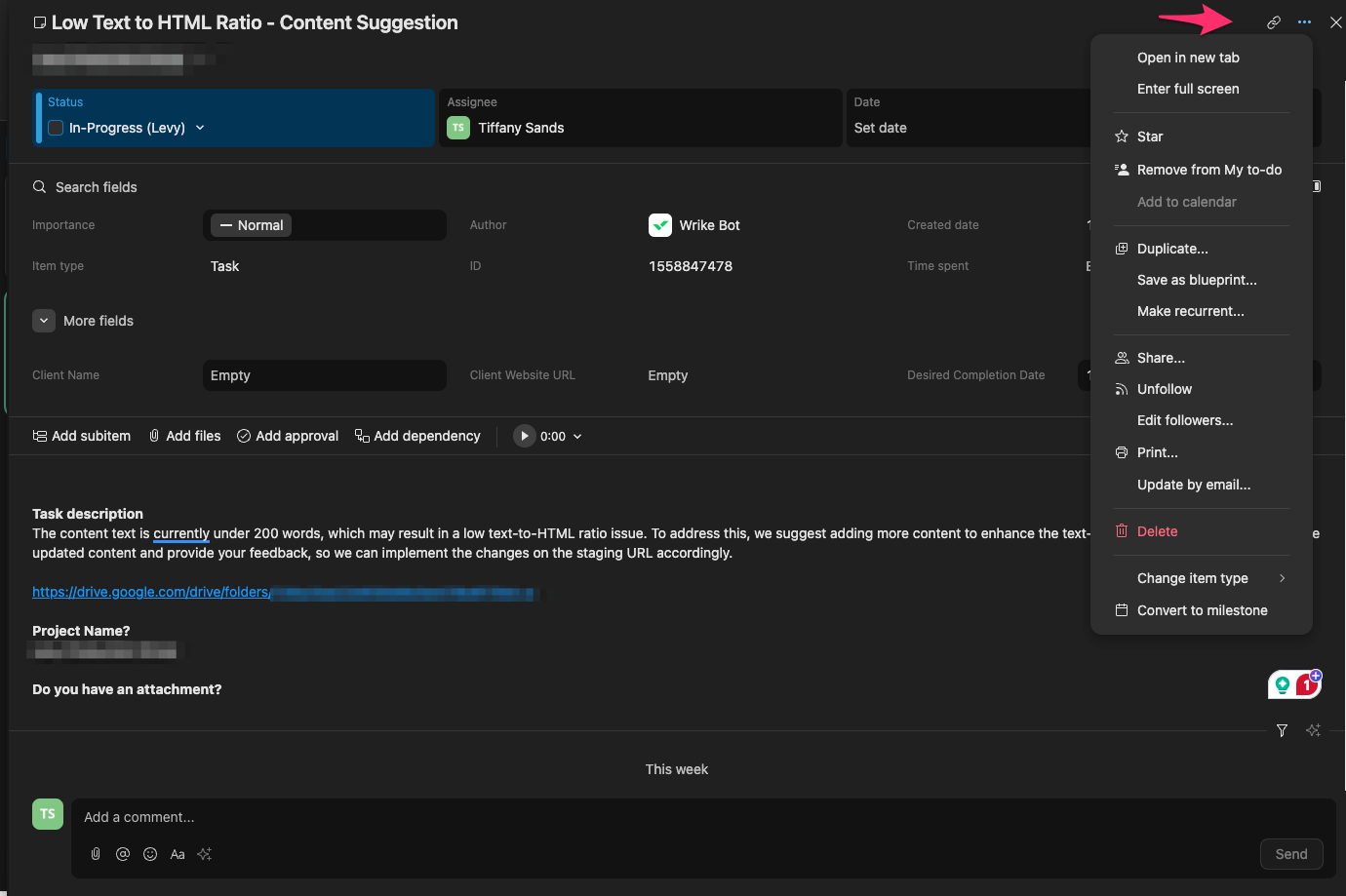The image size is (1346, 896).
Task: Select Duplicate... from the context menu
Action: [1171, 249]
